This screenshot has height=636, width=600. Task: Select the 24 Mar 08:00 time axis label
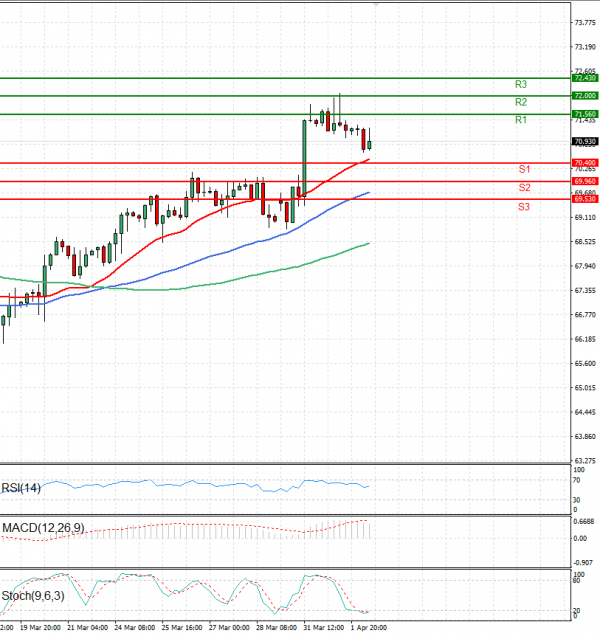[x=133, y=628]
